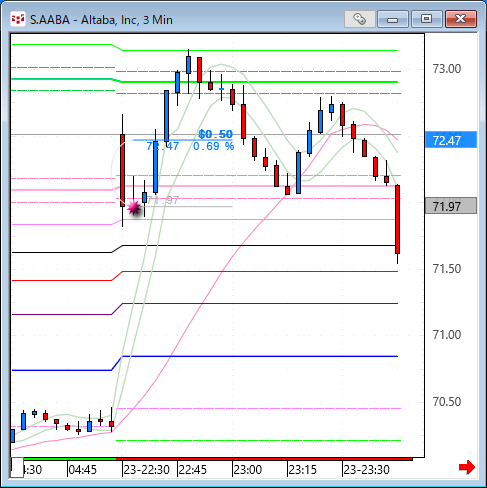Viewport: 487px width, 488px height.
Task: Click the 0.69 % label on chart
Action: [x=214, y=146]
